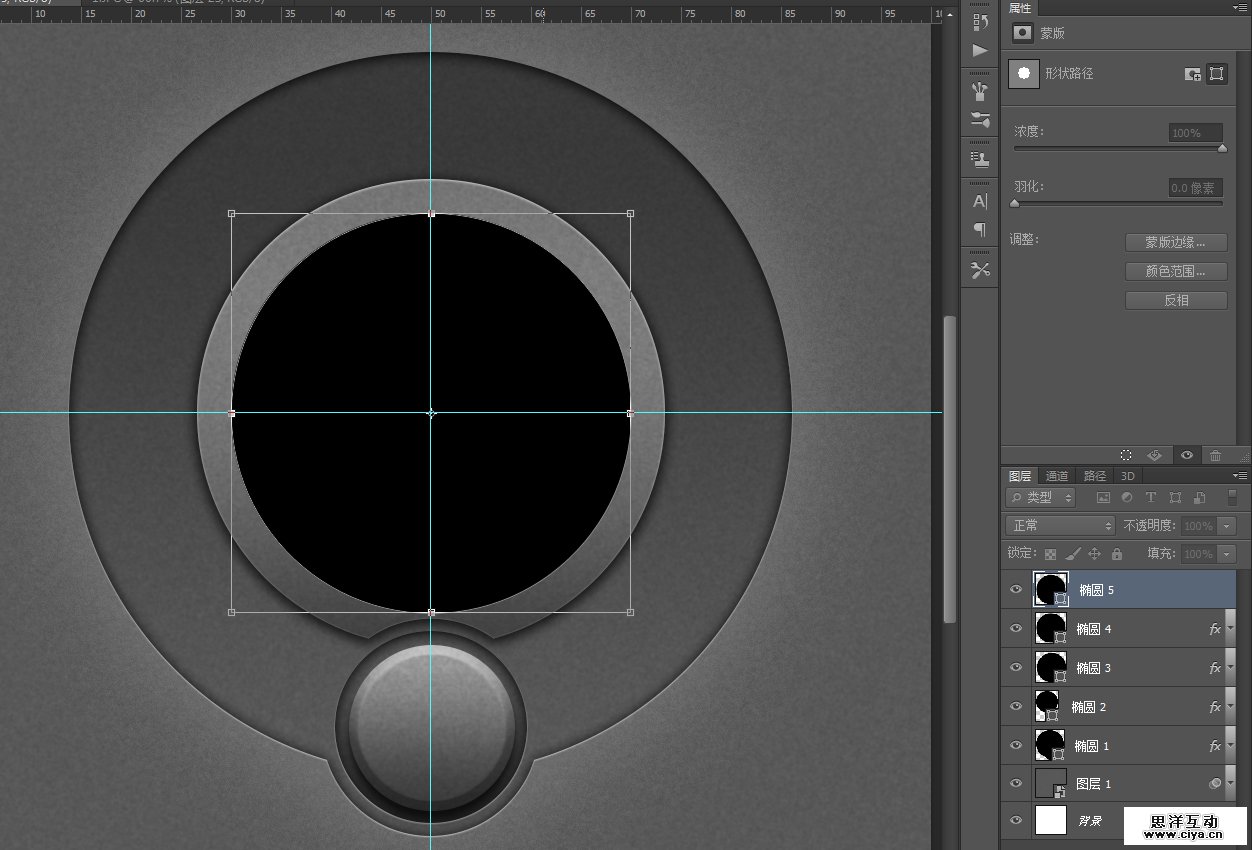The width and height of the screenshot is (1252, 850).
Task: Click the 浓度 slider handle
Action: click(1222, 148)
